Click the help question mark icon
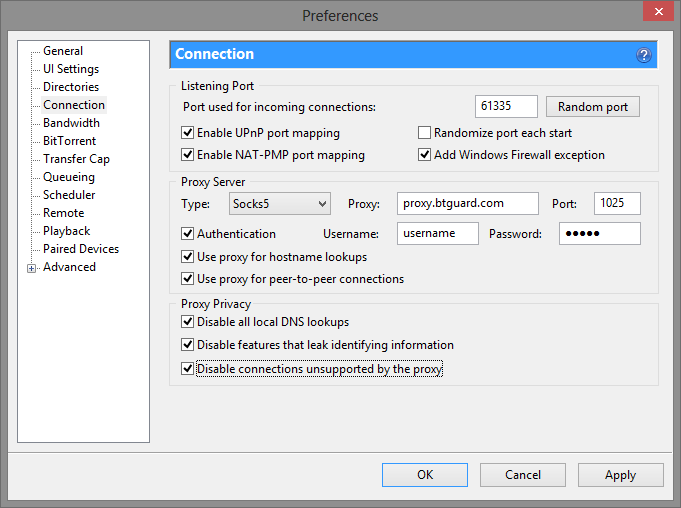Image resolution: width=681 pixels, height=508 pixels. 644,55
